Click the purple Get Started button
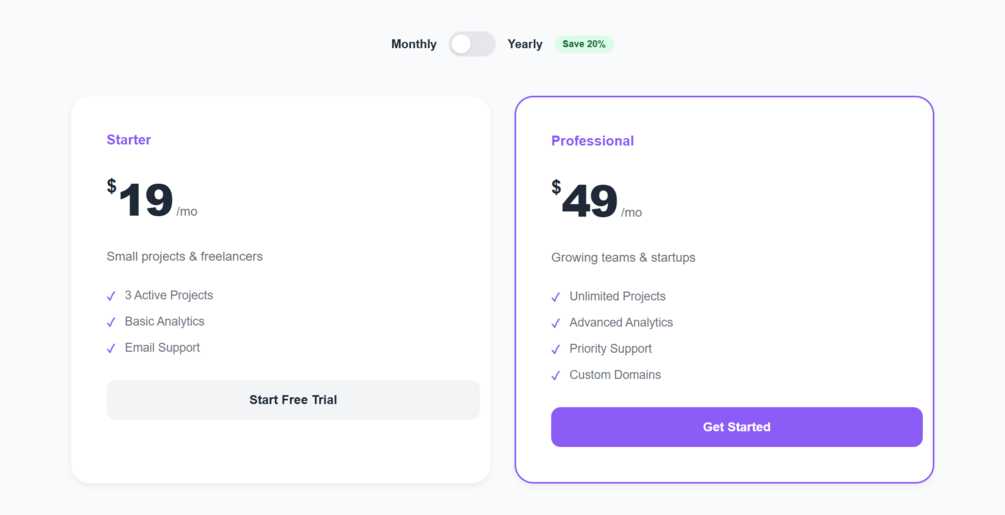The height and width of the screenshot is (515, 1005). click(736, 427)
